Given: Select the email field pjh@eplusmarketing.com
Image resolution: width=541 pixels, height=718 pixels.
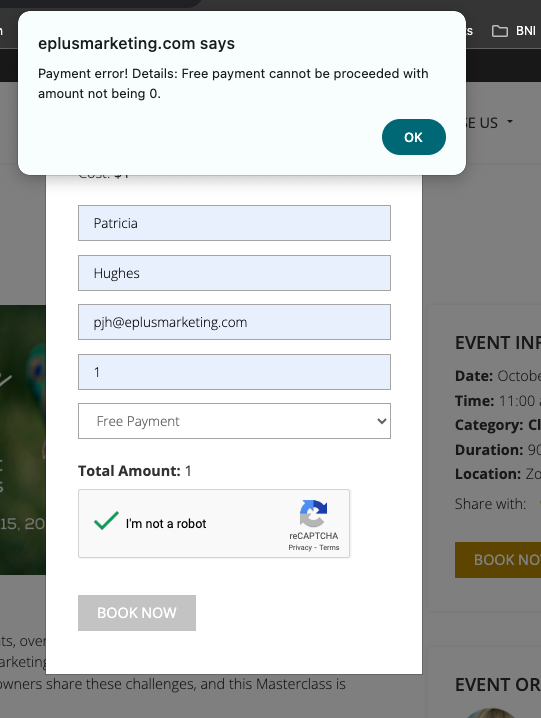Looking at the screenshot, I should click(x=234, y=322).
